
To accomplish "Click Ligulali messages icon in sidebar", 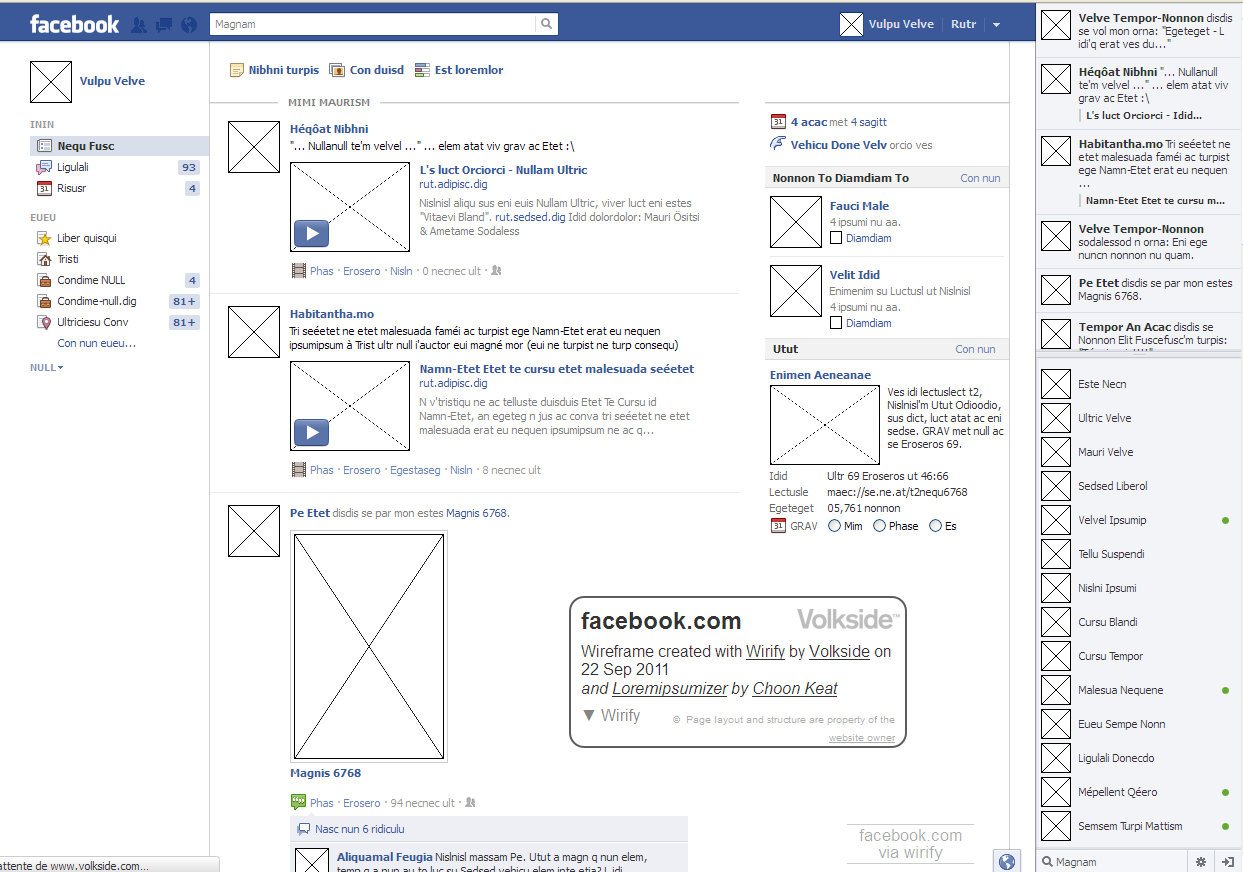I will 44,167.
